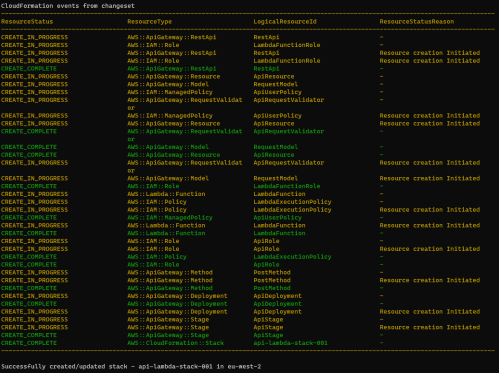Click CREATE_COMPLETE status for ApiRole
This screenshot has height=373, width=499.
point(29,265)
